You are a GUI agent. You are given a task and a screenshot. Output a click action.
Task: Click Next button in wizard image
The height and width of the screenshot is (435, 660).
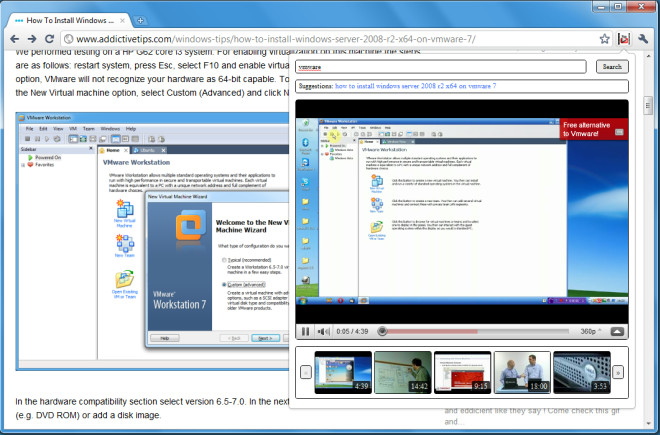click(x=265, y=338)
